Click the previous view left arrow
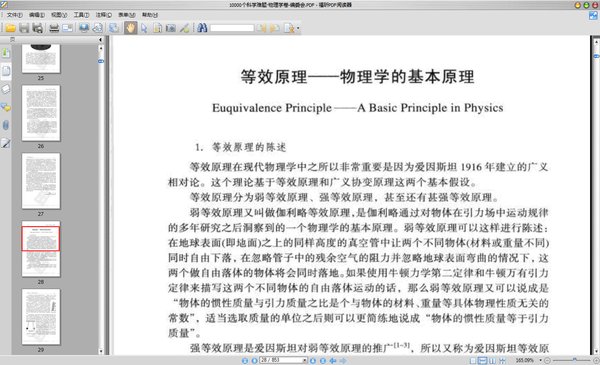The height and width of the screenshot is (365, 600). coord(333,360)
